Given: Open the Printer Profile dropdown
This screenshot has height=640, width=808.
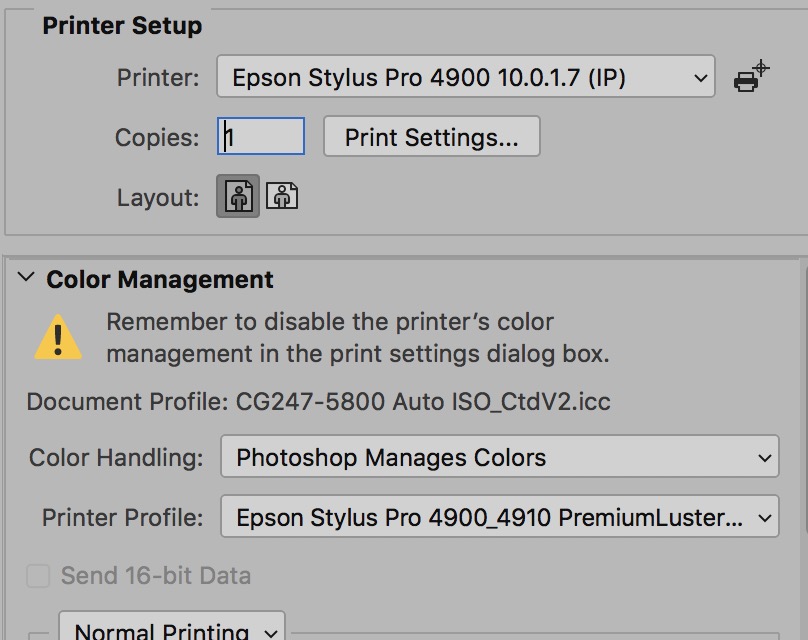Looking at the screenshot, I should point(499,518).
